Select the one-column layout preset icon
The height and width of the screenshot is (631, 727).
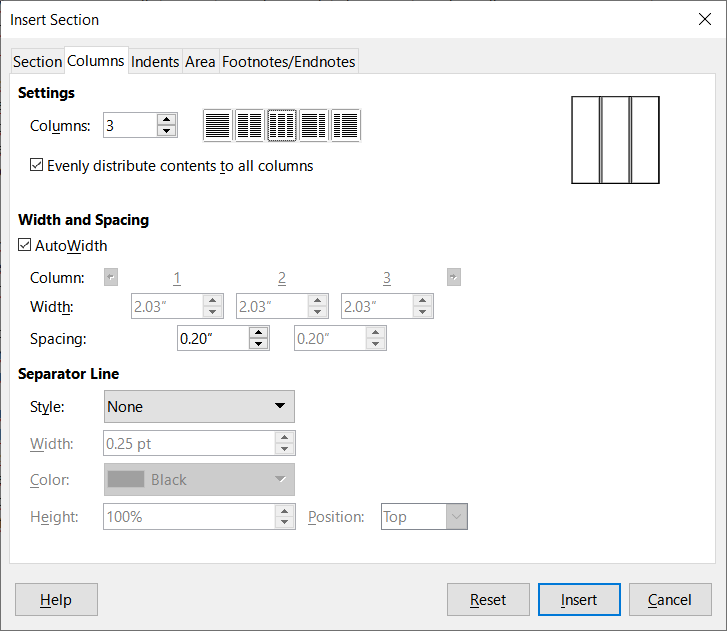[x=217, y=126]
